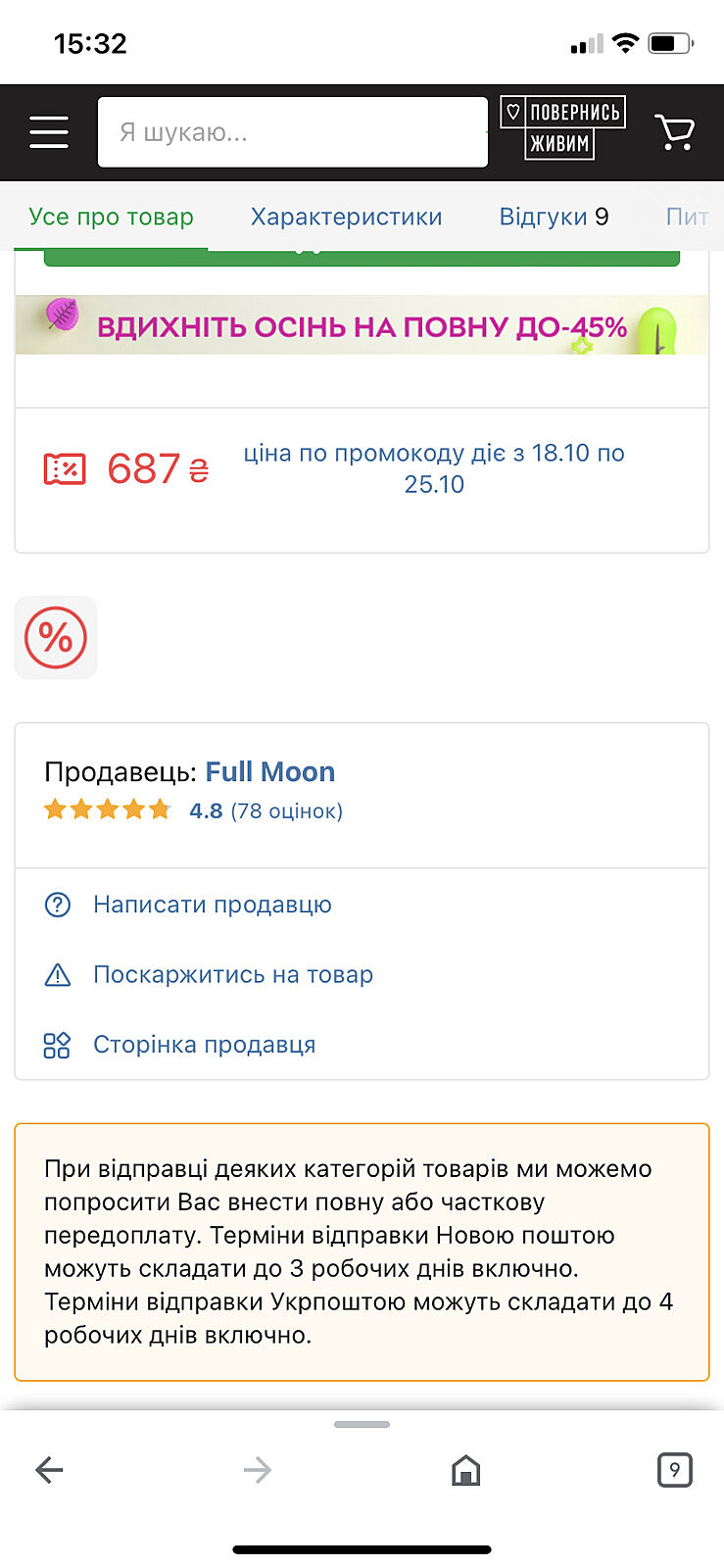Tap the autumn sale promo banner
Image resolution: width=724 pixels, height=1568 pixels.
pyautogui.click(x=362, y=325)
